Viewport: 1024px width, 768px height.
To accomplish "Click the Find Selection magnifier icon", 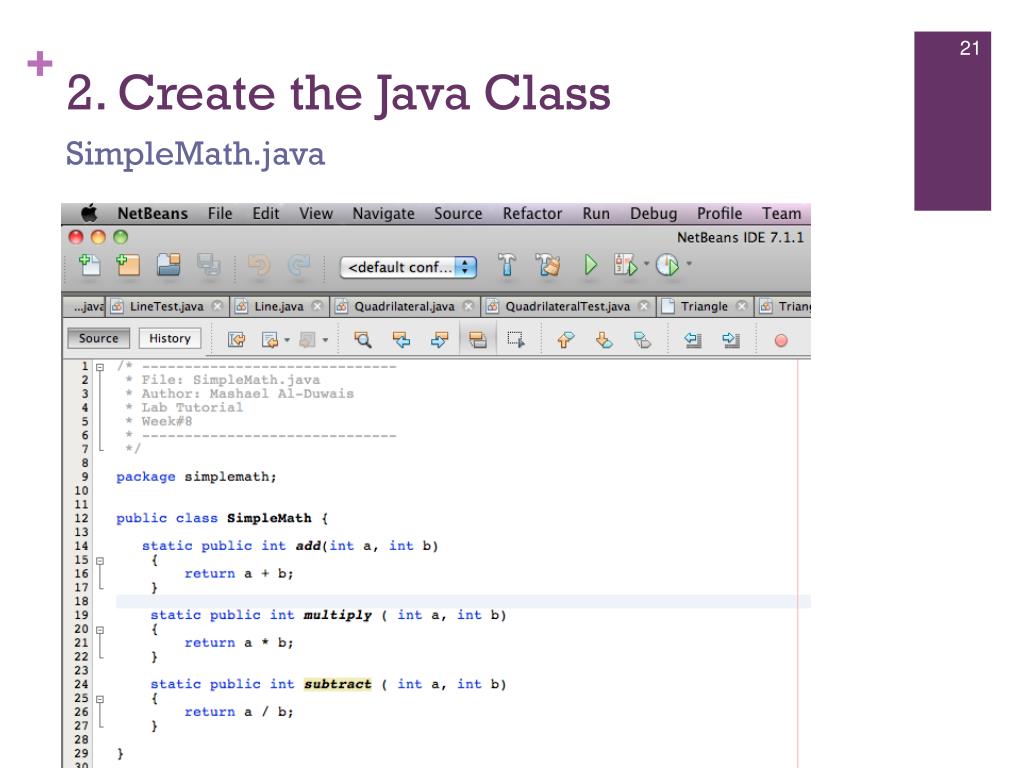I will (x=362, y=340).
